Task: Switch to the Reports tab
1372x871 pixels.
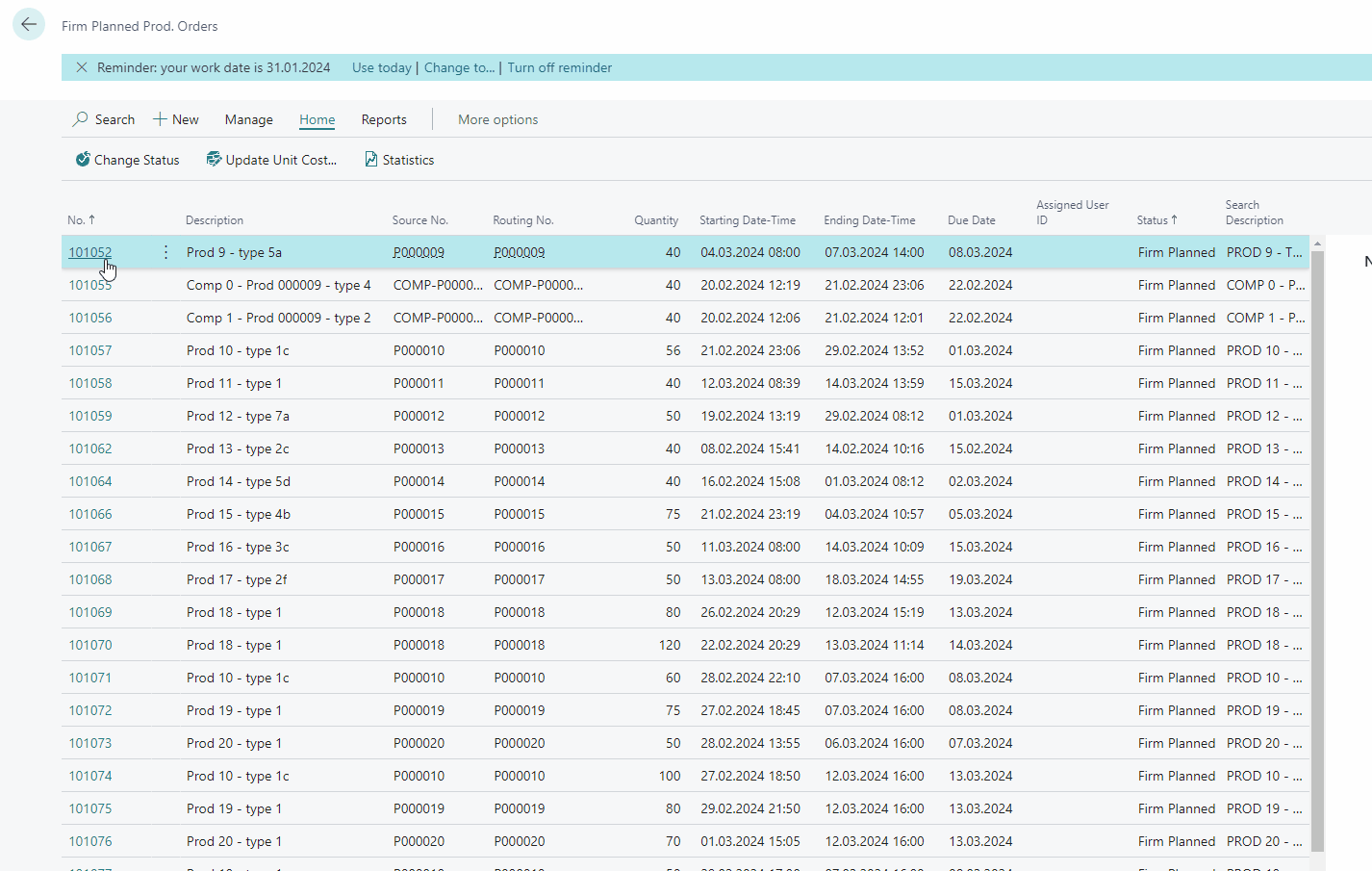Action: pyautogui.click(x=383, y=118)
